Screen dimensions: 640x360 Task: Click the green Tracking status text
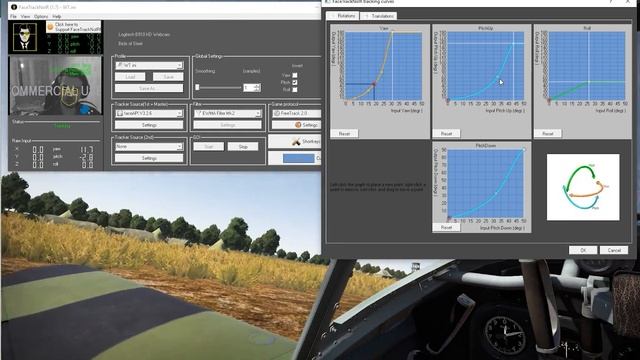(x=62, y=126)
